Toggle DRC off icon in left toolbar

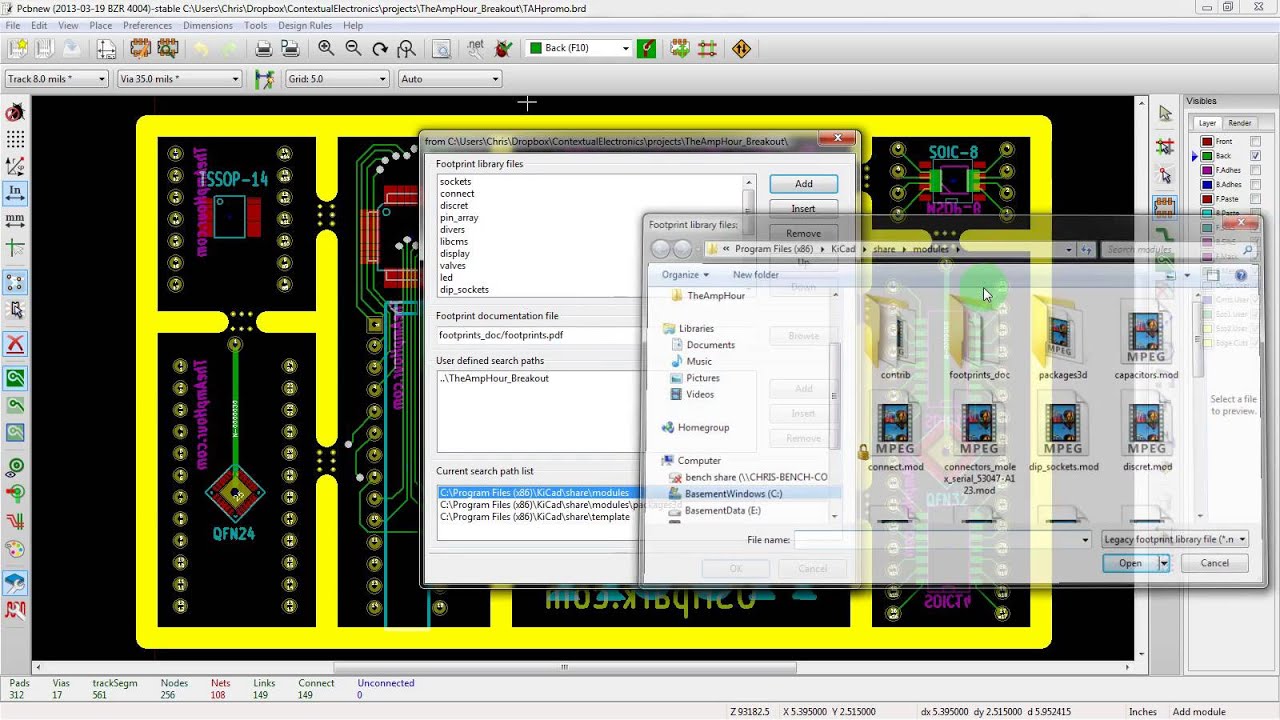[x=15, y=113]
